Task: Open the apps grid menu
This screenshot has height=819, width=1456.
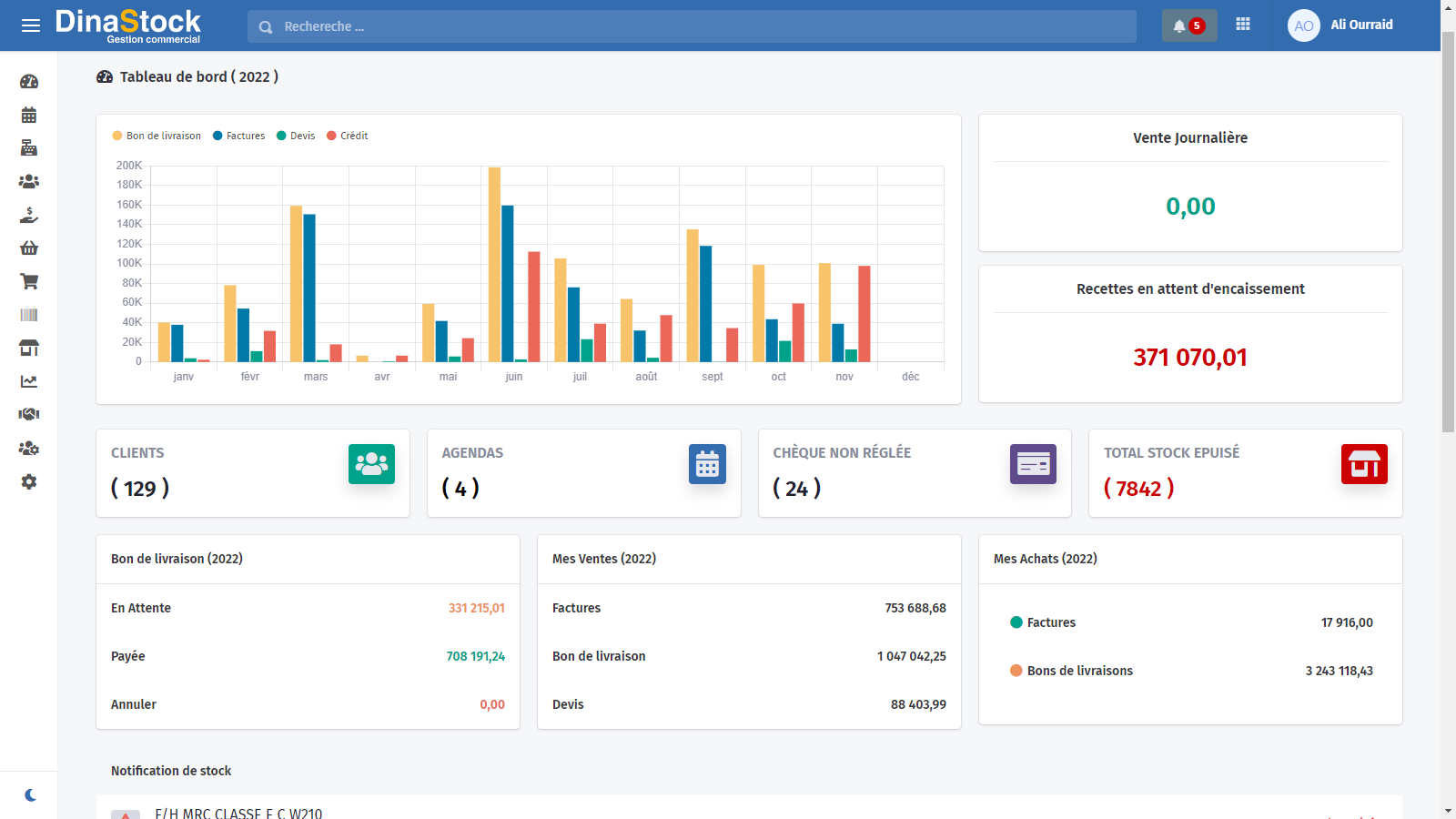Action: click(1243, 25)
